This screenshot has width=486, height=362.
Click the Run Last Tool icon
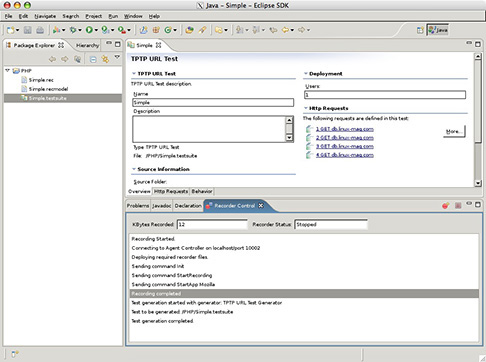(105, 30)
